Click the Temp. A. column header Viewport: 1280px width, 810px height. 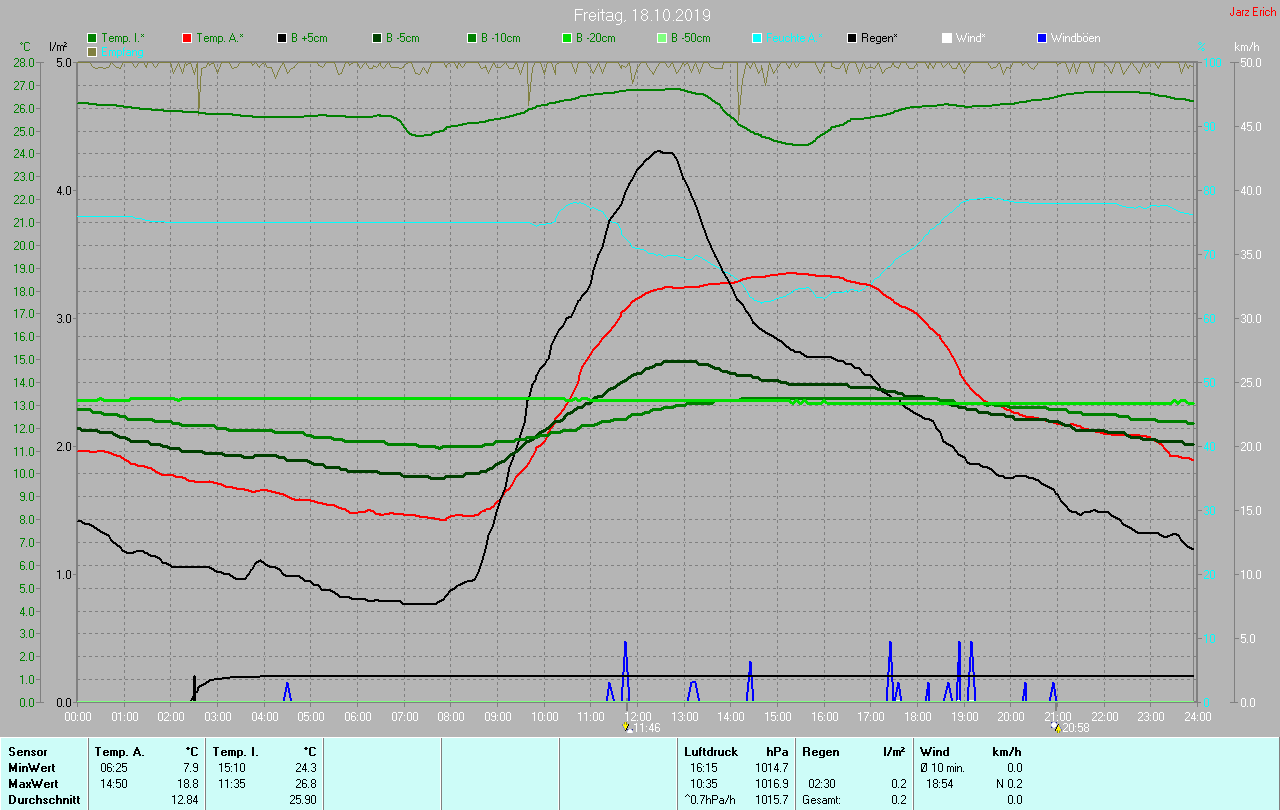tap(119, 752)
